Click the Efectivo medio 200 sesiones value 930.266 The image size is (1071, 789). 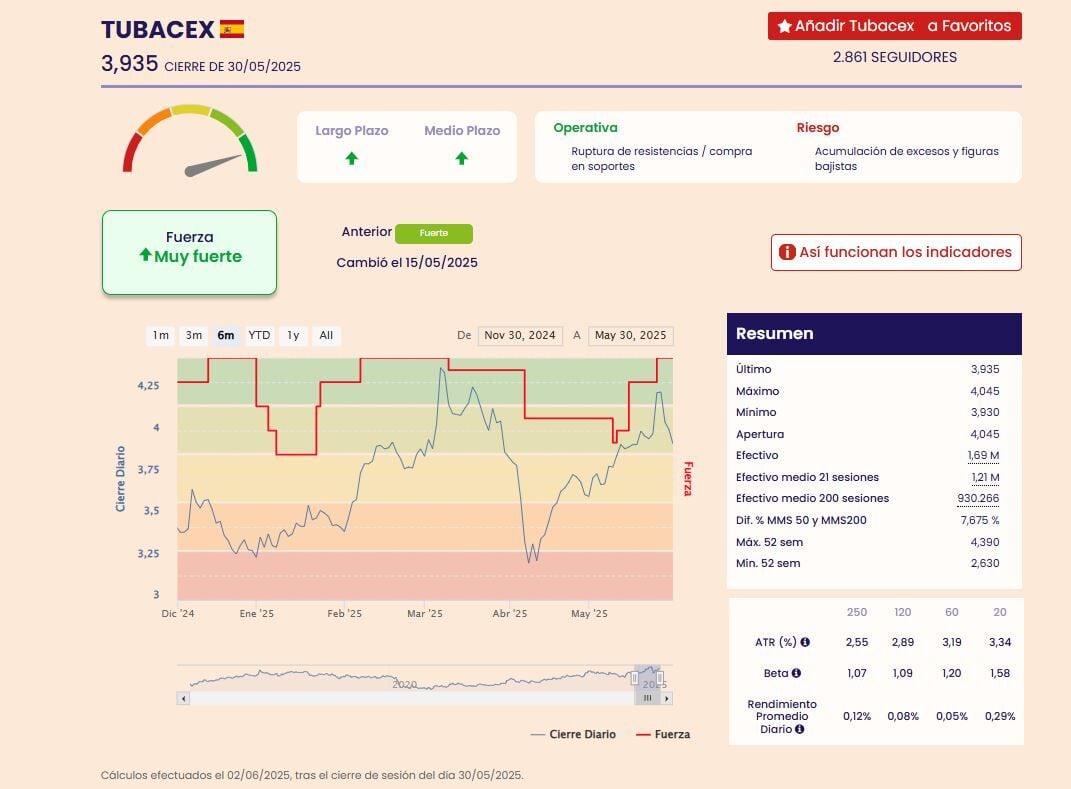[978, 499]
